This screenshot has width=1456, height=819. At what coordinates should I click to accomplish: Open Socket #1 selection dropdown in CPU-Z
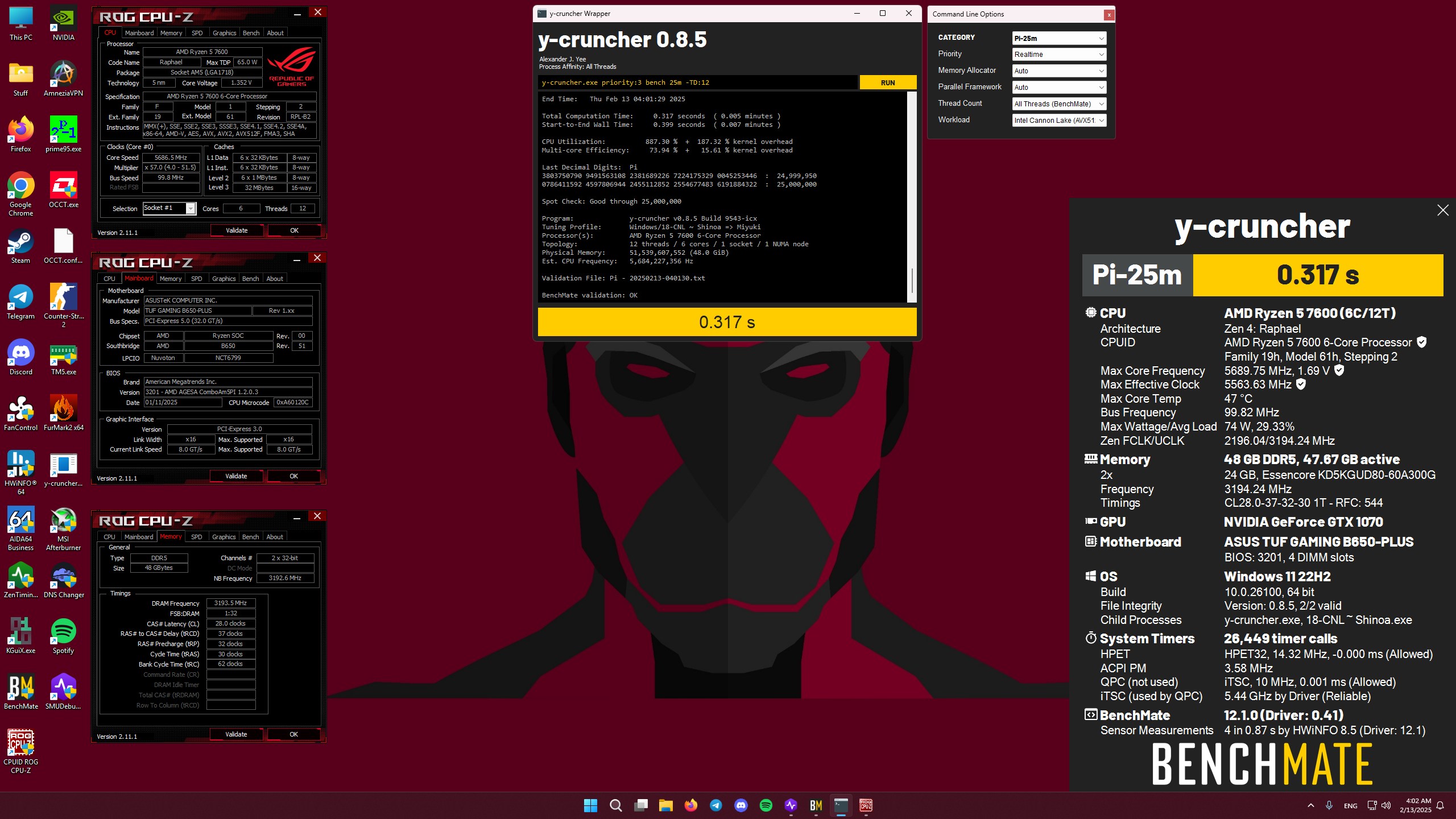point(169,209)
